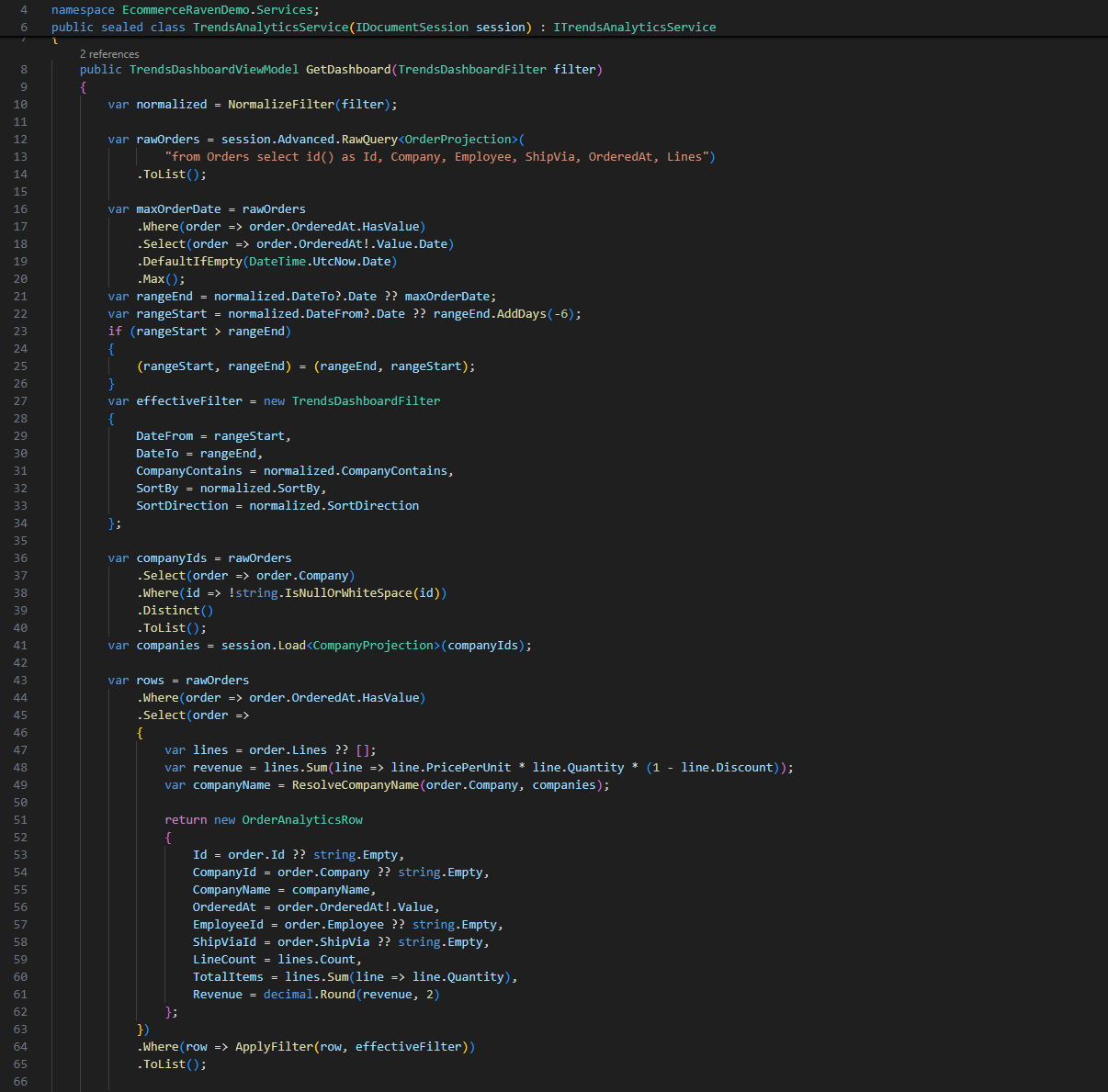1108x1092 pixels.
Task: Click the OrderAnalyticsRow type name
Action: click(302, 820)
